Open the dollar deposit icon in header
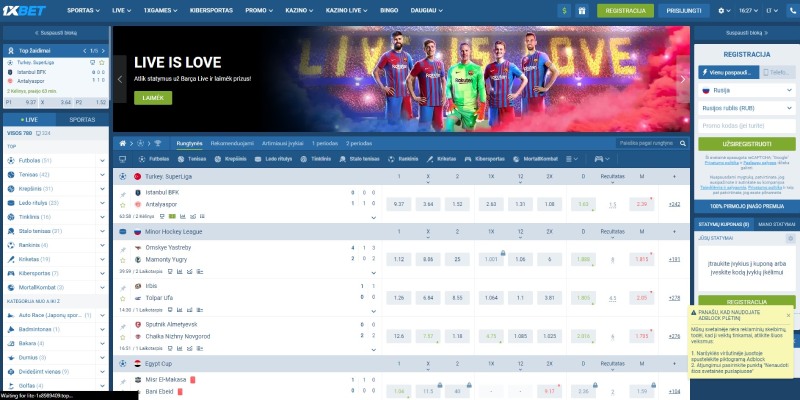 (564, 11)
